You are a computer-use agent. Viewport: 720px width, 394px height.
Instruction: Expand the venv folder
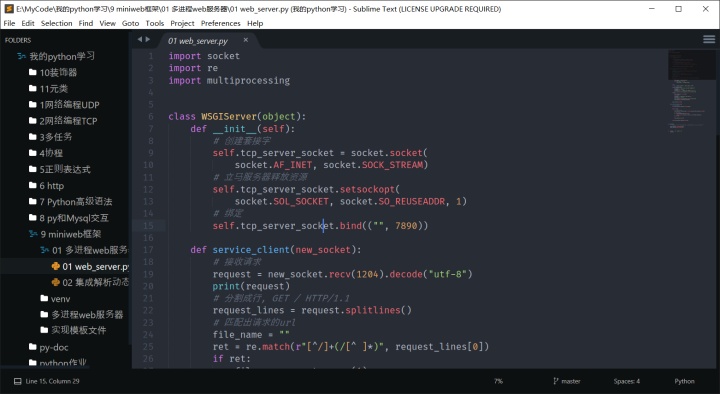[x=55, y=299]
